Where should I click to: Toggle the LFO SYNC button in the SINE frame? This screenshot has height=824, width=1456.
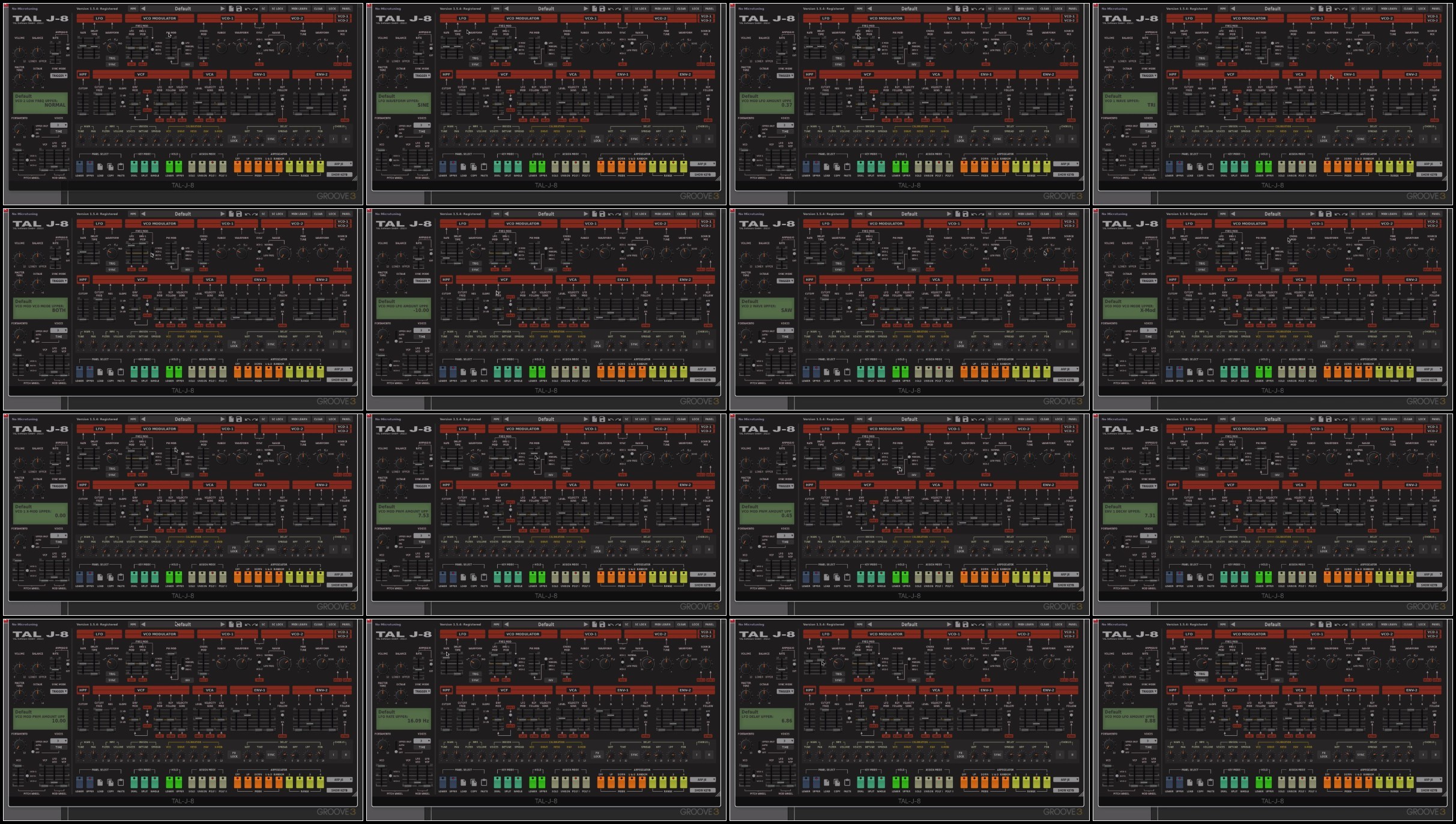pyautogui.click(x=475, y=64)
